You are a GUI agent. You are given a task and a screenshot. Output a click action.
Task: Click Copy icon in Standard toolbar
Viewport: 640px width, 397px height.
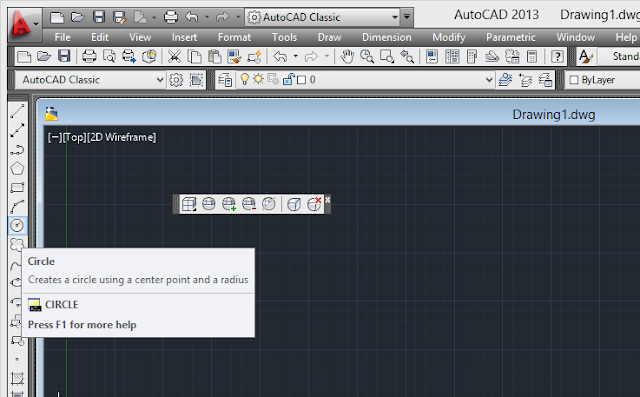[194, 56]
